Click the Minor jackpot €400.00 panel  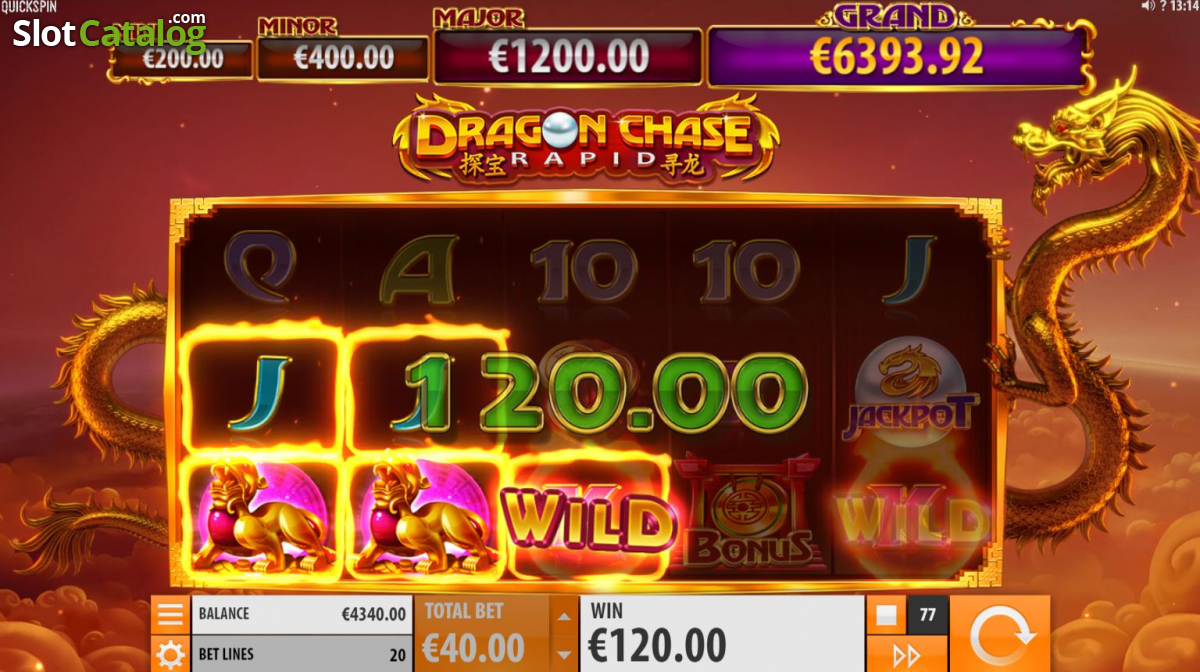[343, 58]
